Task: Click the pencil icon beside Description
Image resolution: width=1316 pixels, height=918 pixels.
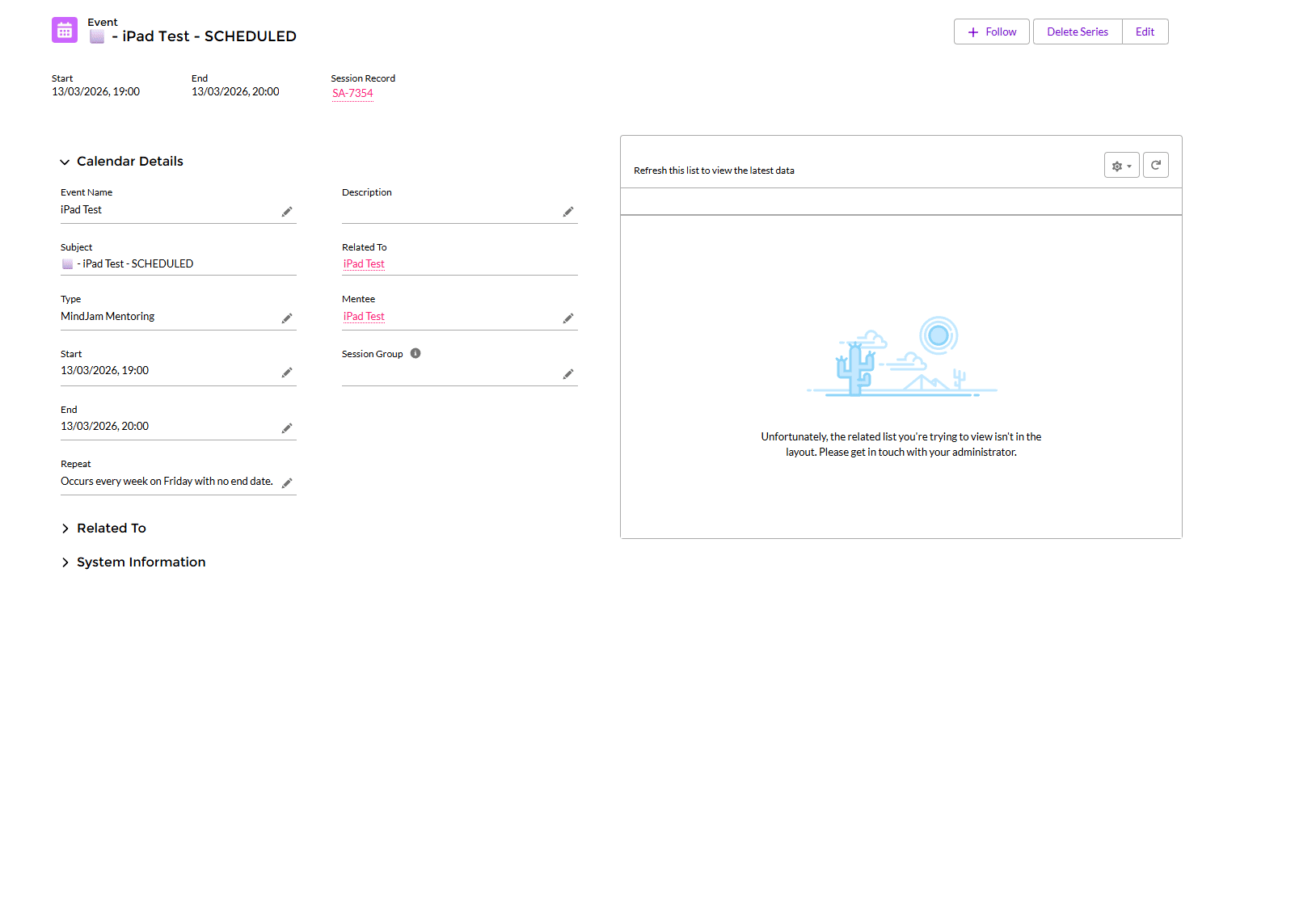Action: 567,212
